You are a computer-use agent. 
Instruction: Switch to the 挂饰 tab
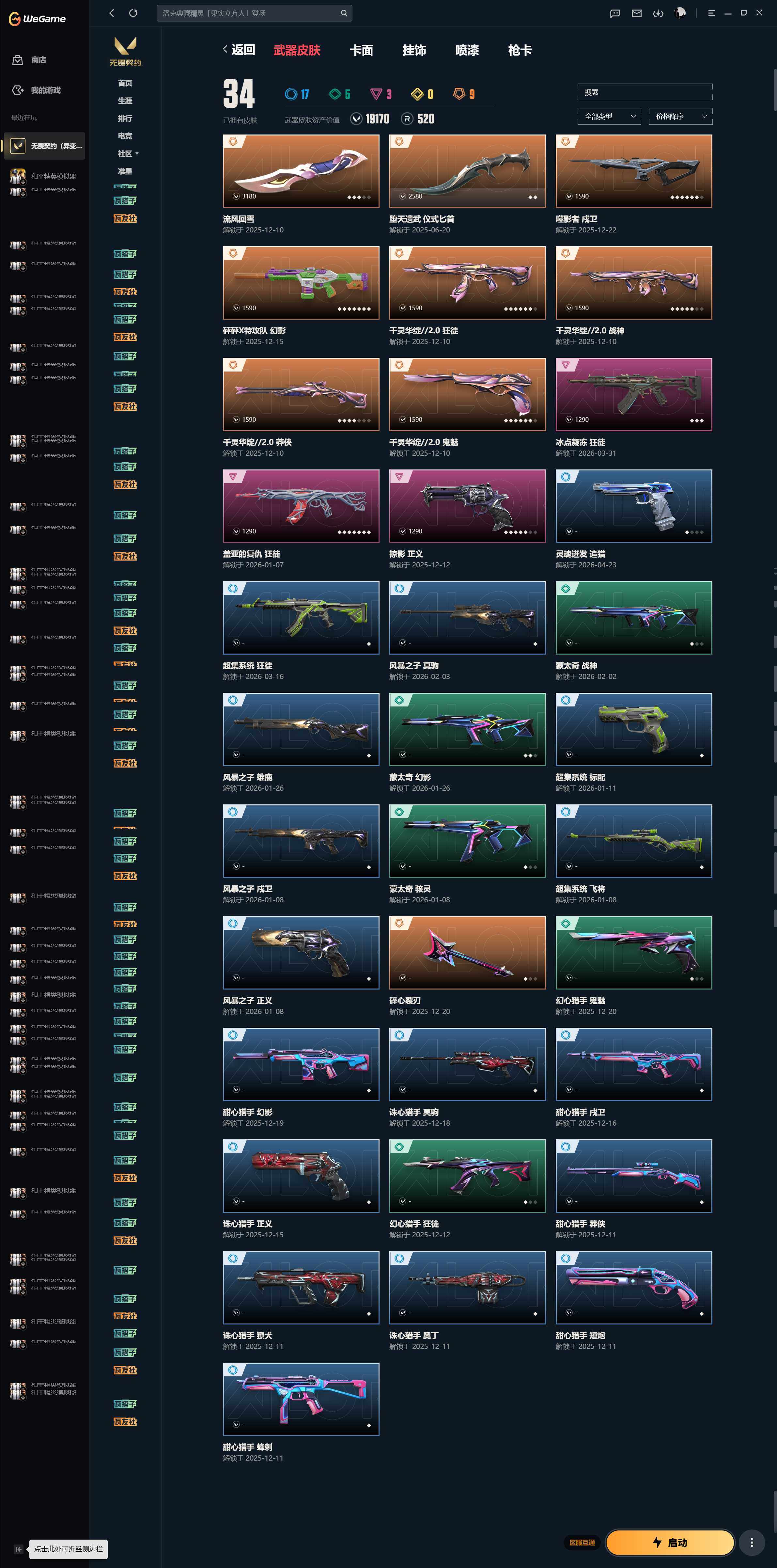[x=414, y=50]
